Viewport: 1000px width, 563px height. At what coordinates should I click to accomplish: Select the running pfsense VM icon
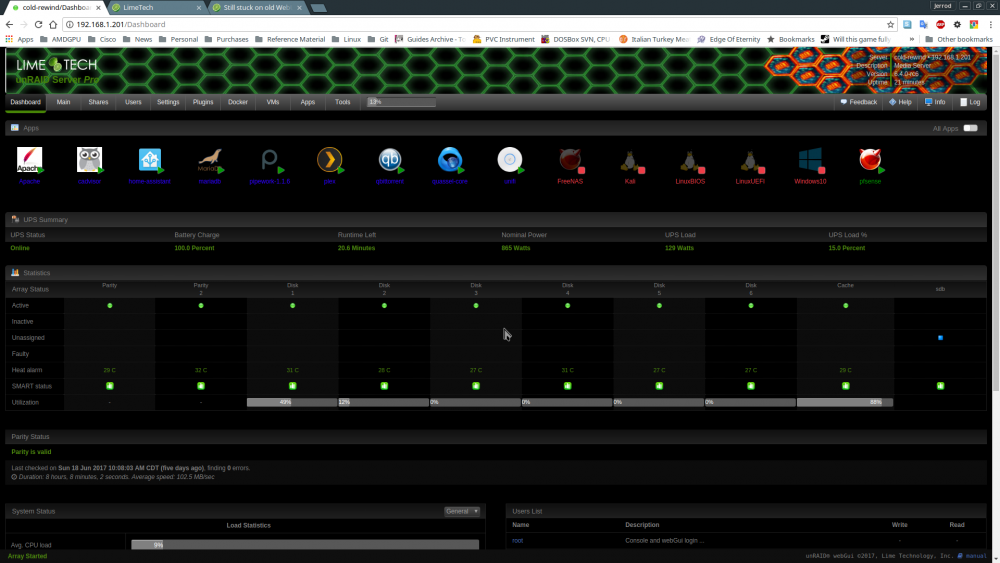click(870, 159)
